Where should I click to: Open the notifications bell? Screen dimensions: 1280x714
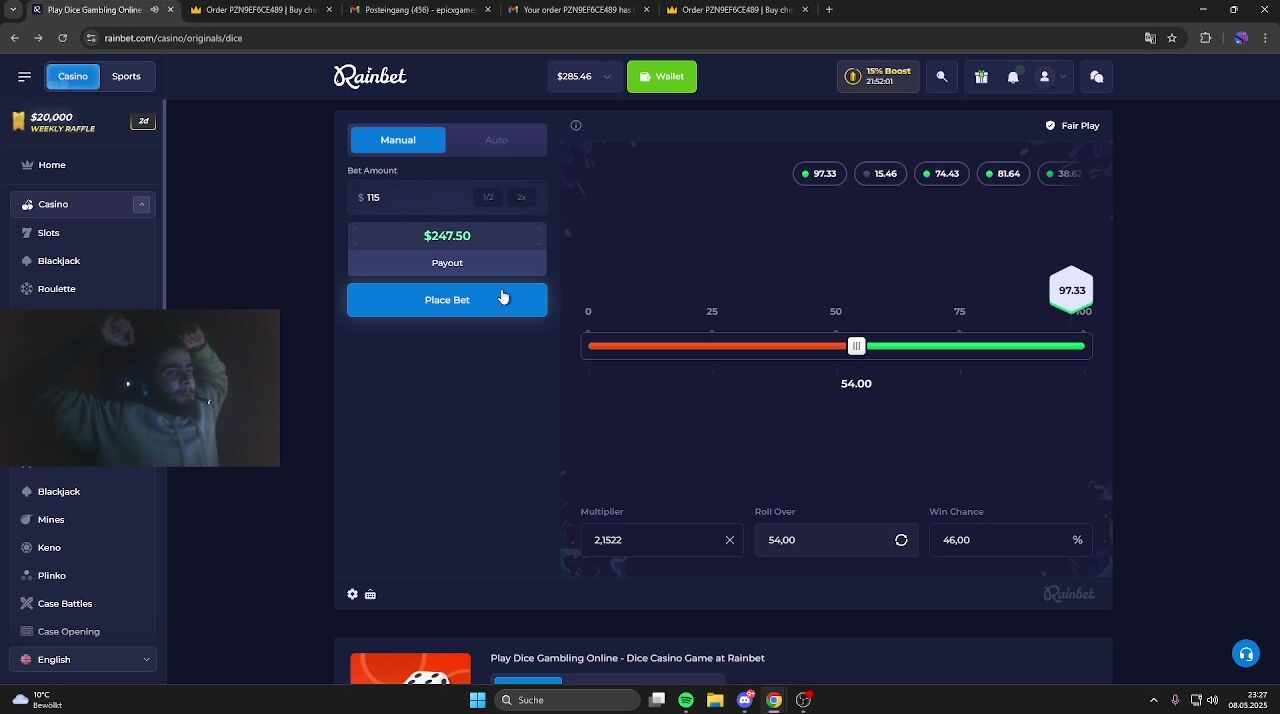(x=1013, y=77)
